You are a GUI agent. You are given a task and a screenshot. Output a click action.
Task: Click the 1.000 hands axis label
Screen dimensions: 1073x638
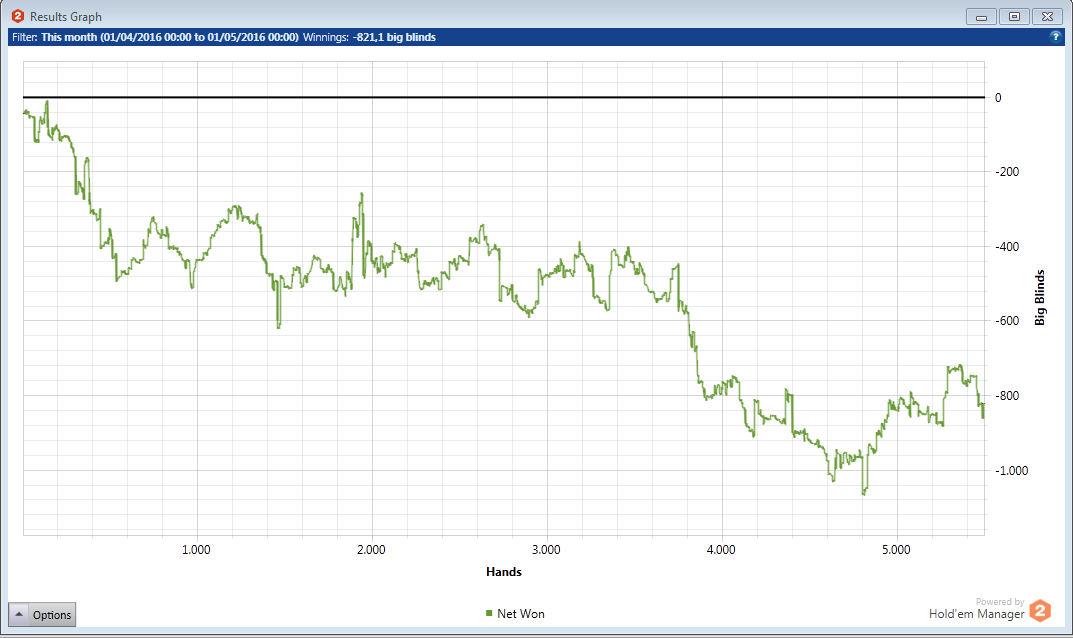(196, 550)
